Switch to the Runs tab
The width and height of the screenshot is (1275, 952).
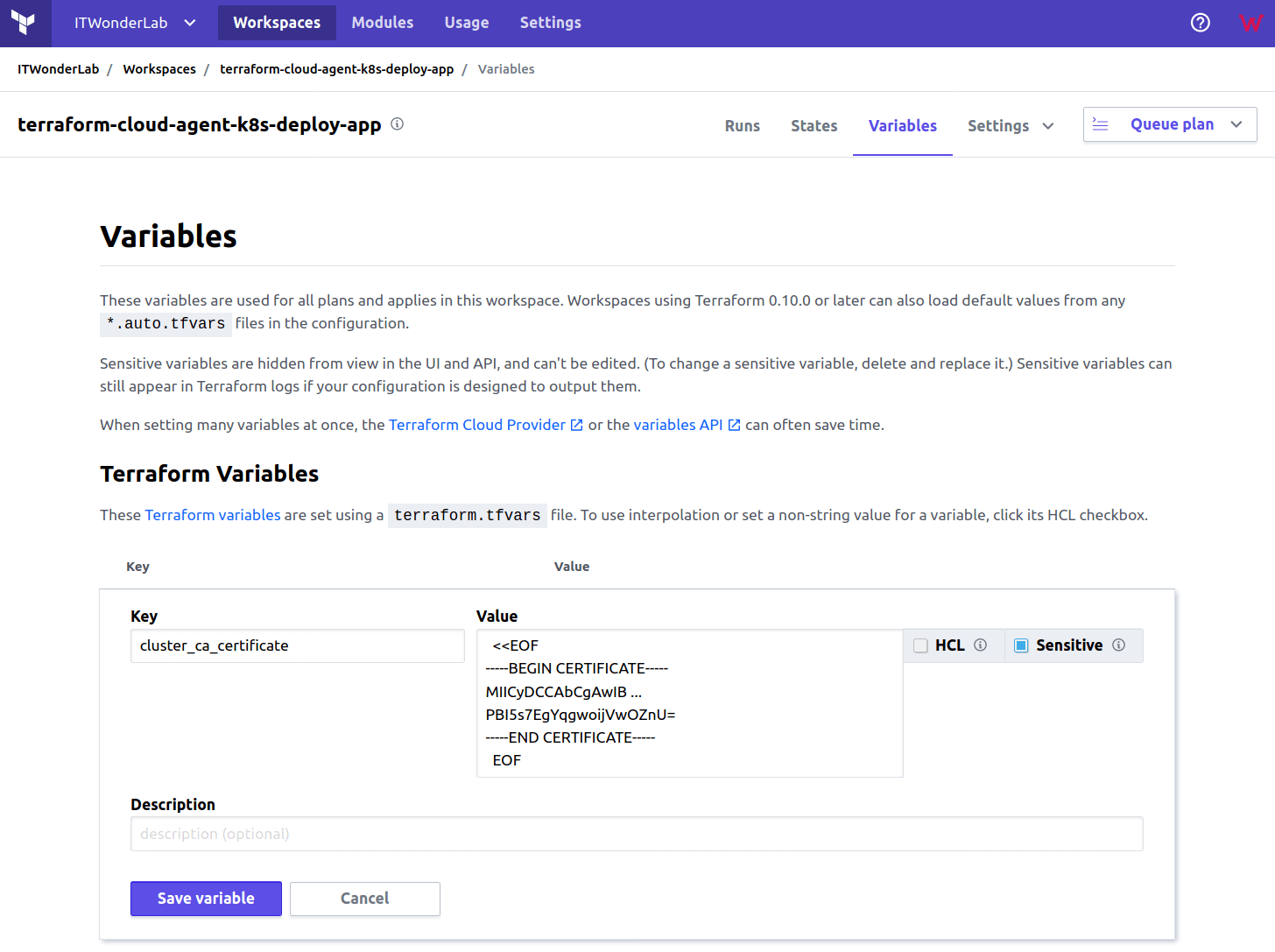pos(743,126)
